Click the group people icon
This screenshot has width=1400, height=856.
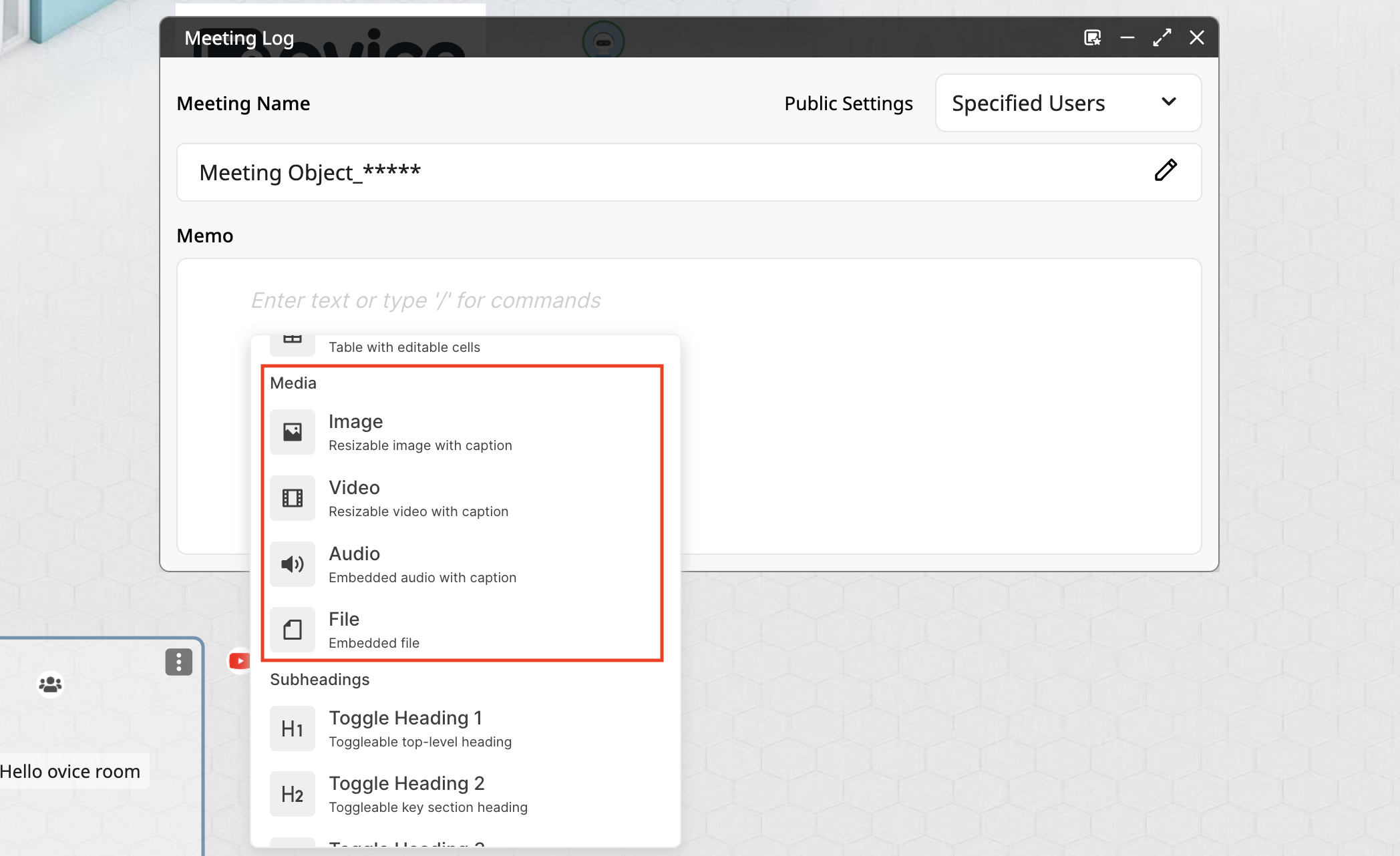50,684
